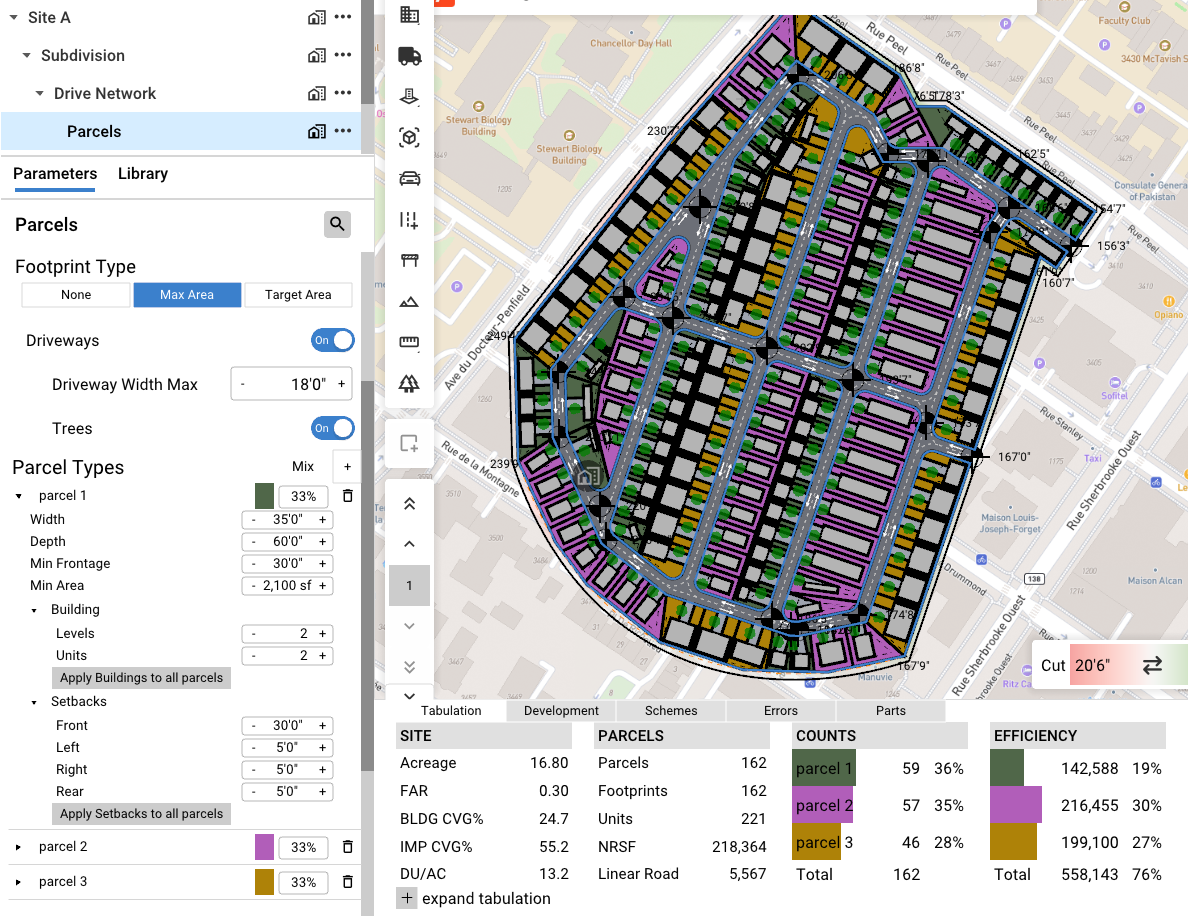
Task: Open Subdivision more options menu
Action: [x=343, y=55]
